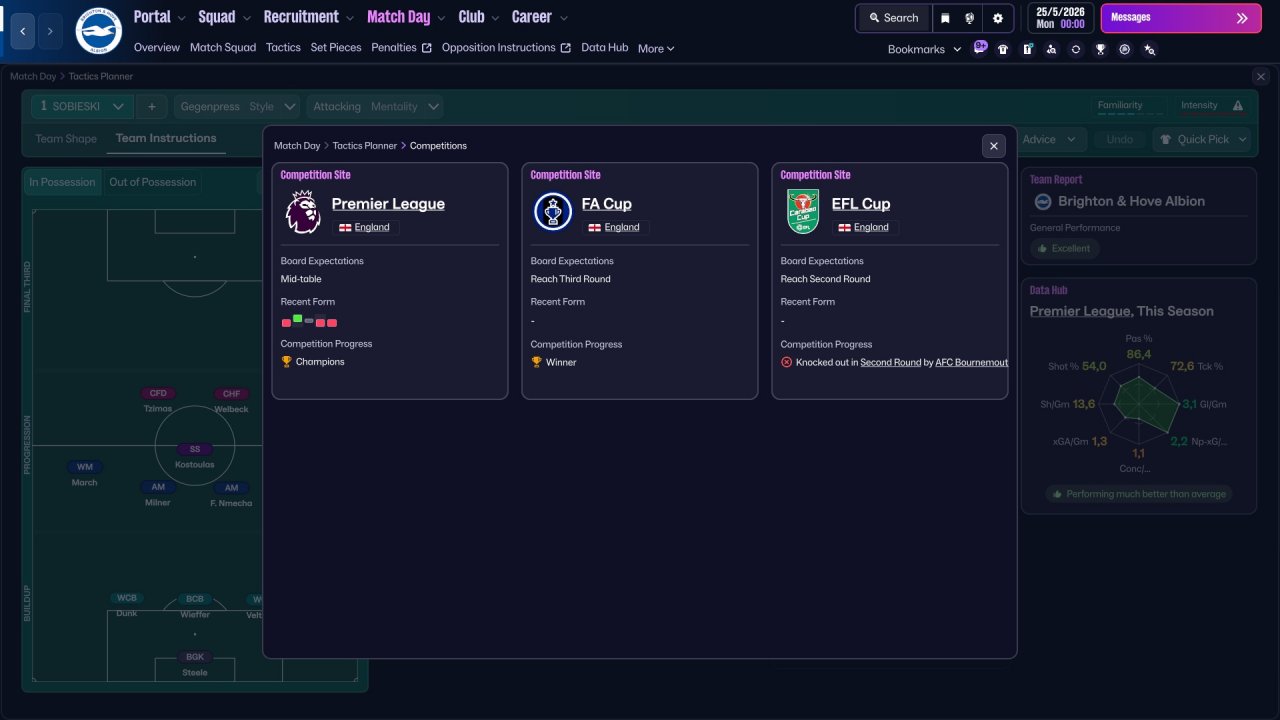The width and height of the screenshot is (1280, 720).
Task: Go to Match Squad subpage
Action: coord(223,47)
